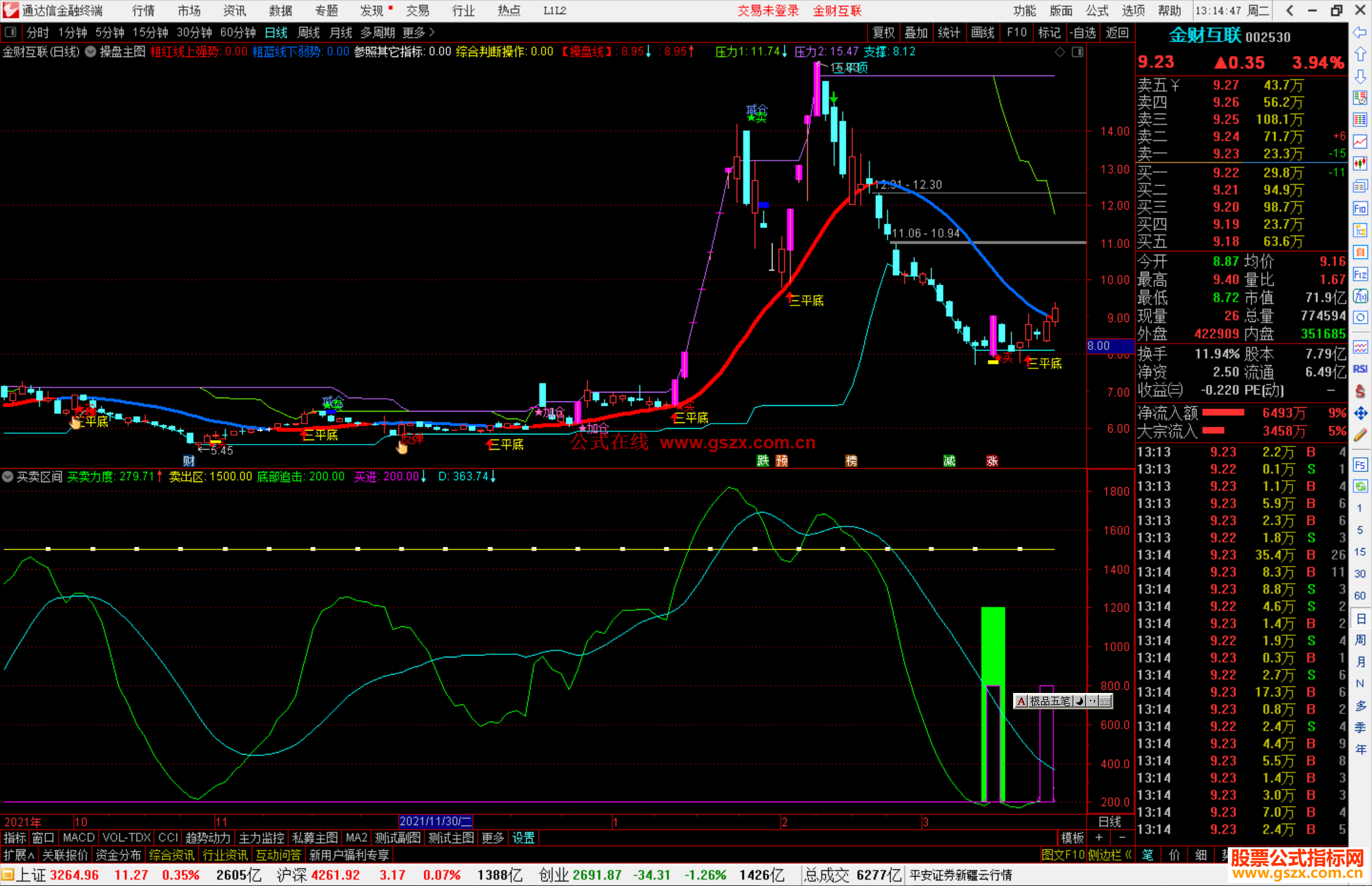The height and width of the screenshot is (886, 1372).
Task: Expand the 更多 period options in toolbar
Action: 418,32
